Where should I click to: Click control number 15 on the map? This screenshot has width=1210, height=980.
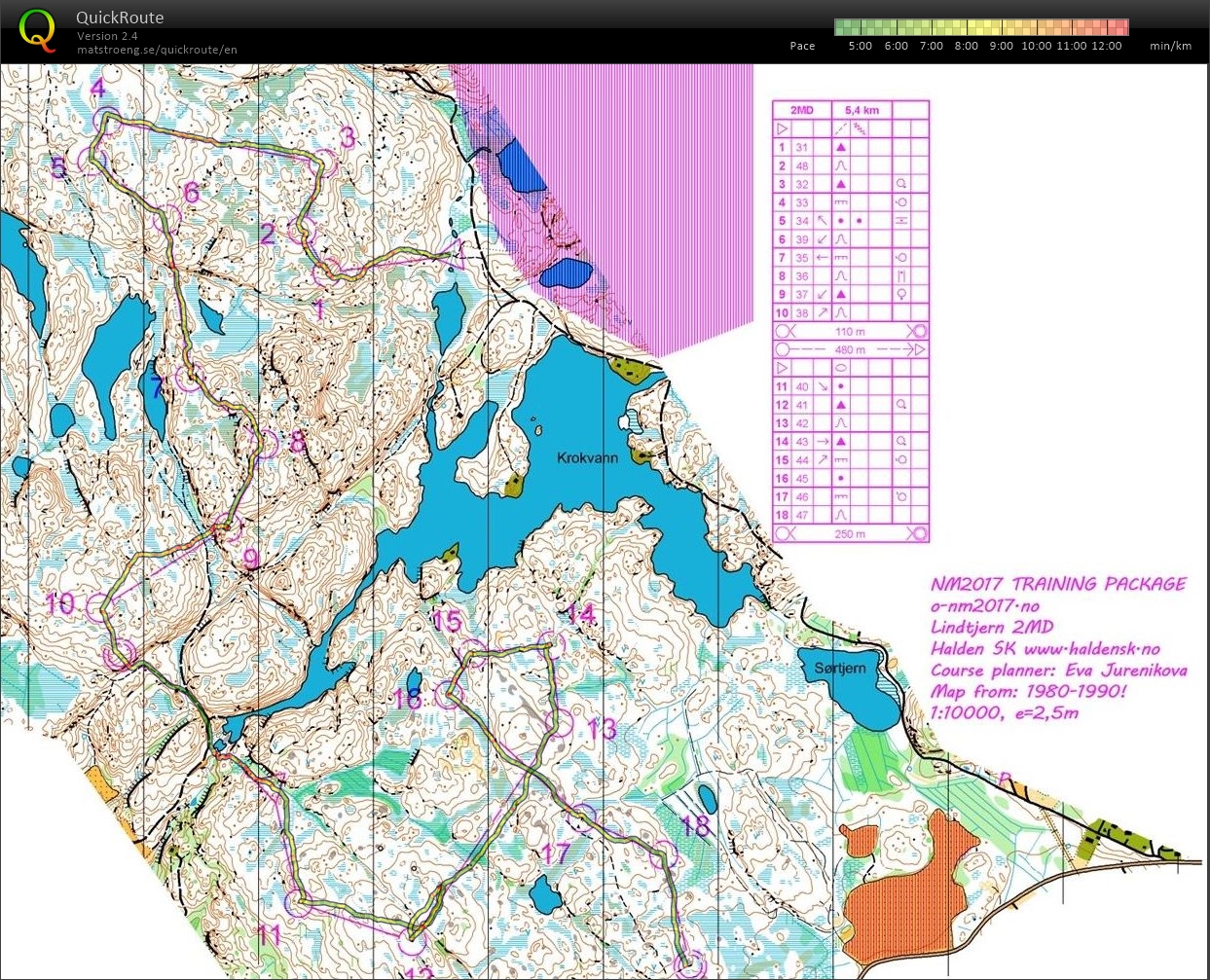(x=447, y=620)
